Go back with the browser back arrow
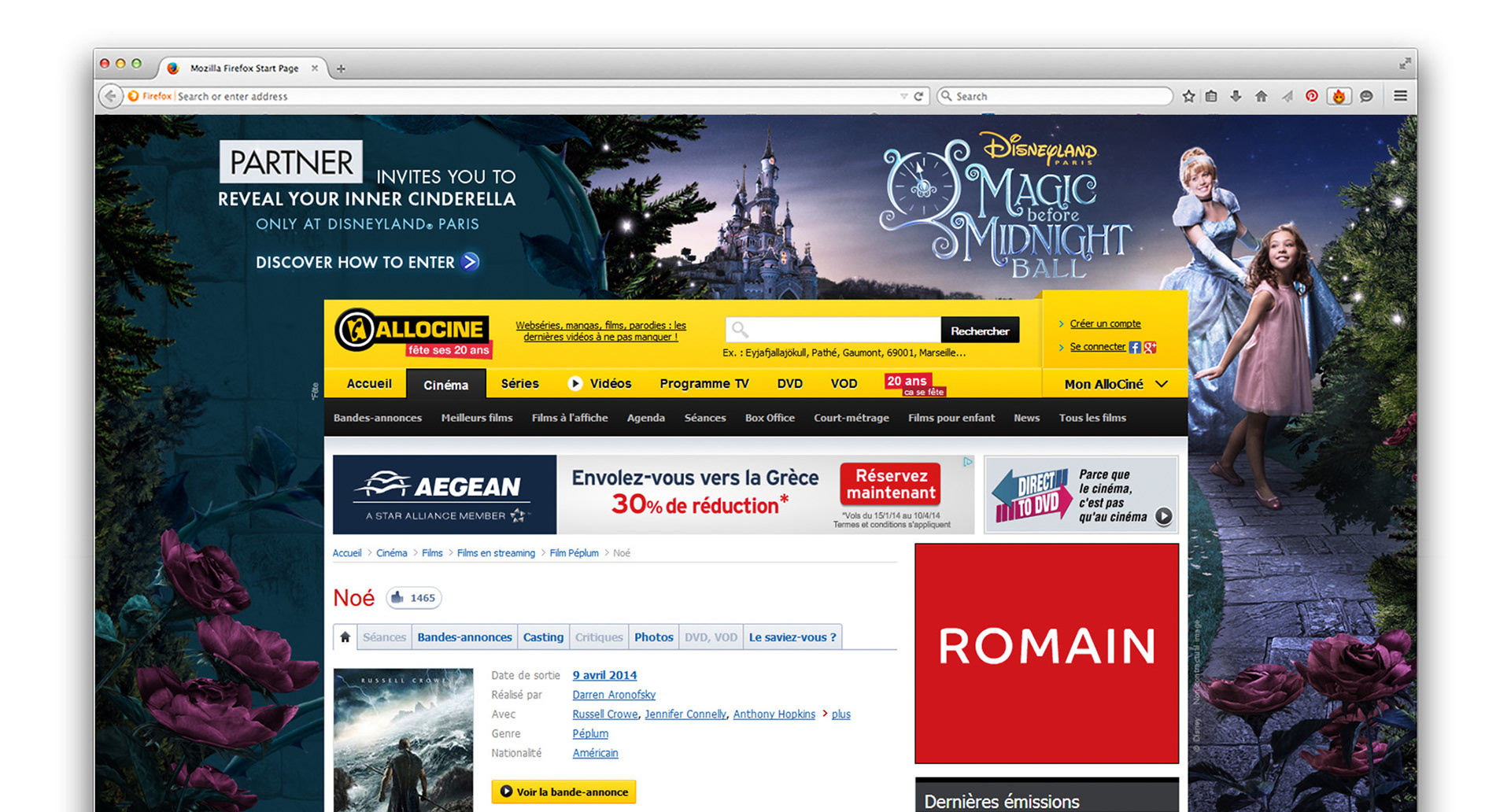Viewport: 1511px width, 812px height. [x=111, y=96]
